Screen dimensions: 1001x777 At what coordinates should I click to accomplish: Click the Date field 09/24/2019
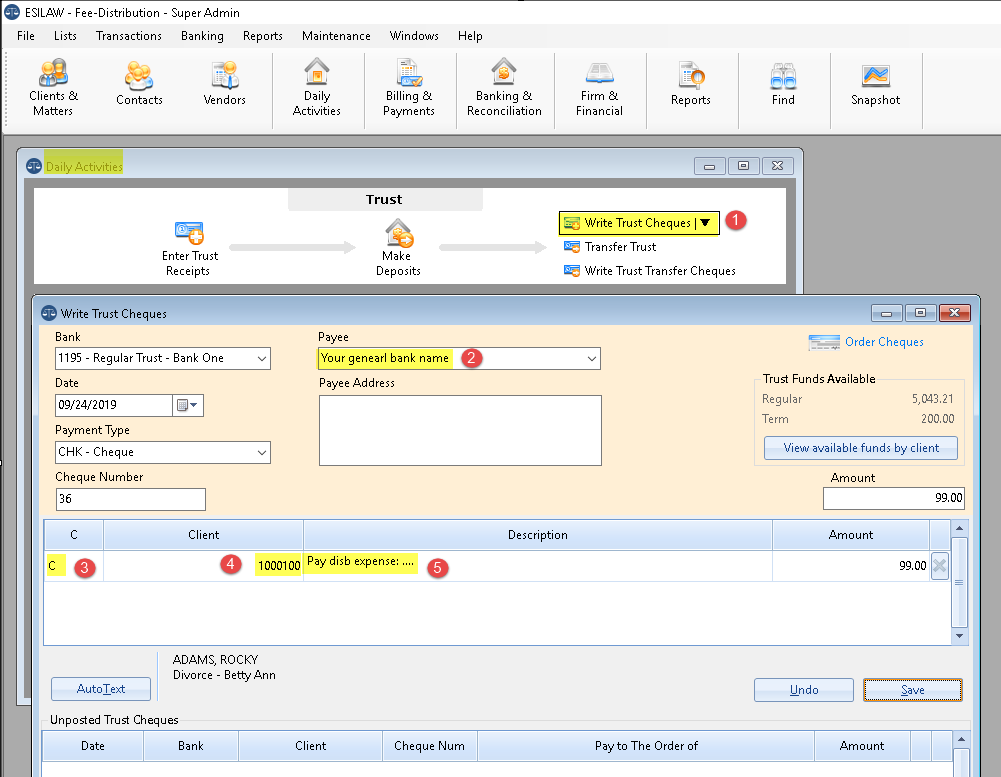[x=114, y=405]
